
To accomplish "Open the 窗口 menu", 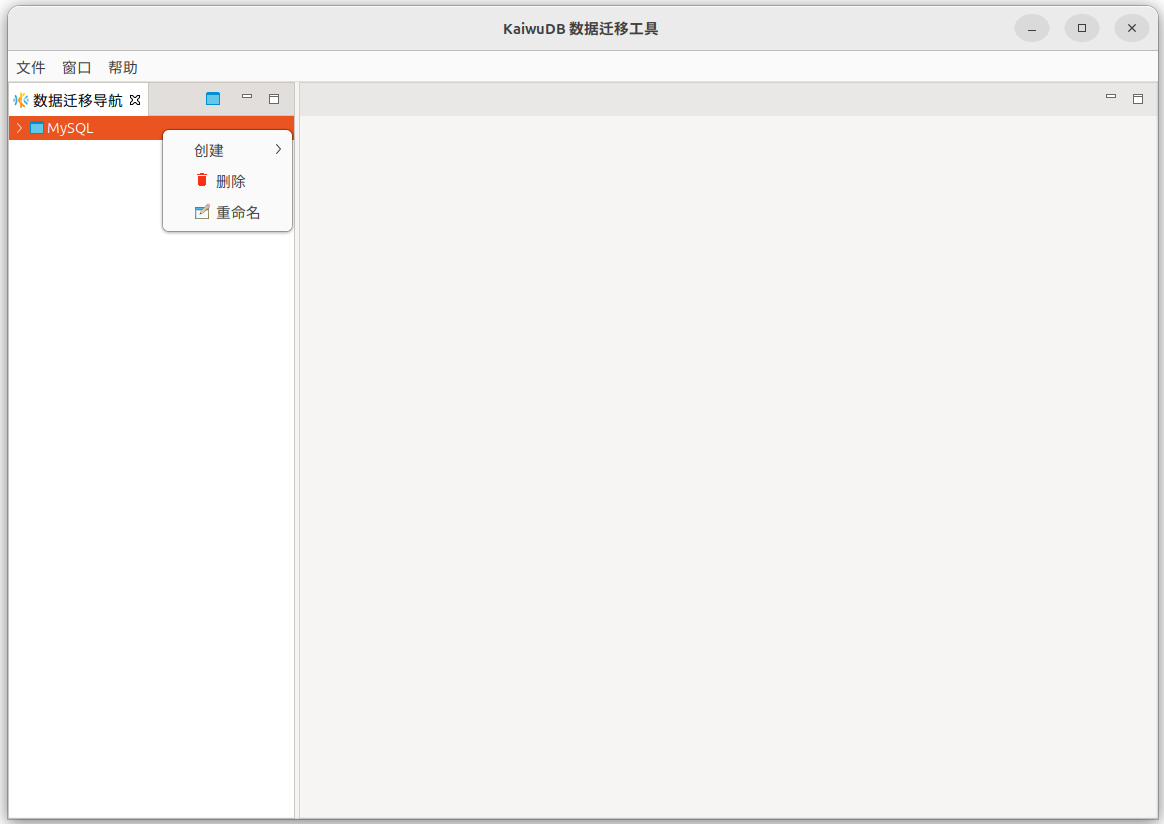I will pos(77,67).
